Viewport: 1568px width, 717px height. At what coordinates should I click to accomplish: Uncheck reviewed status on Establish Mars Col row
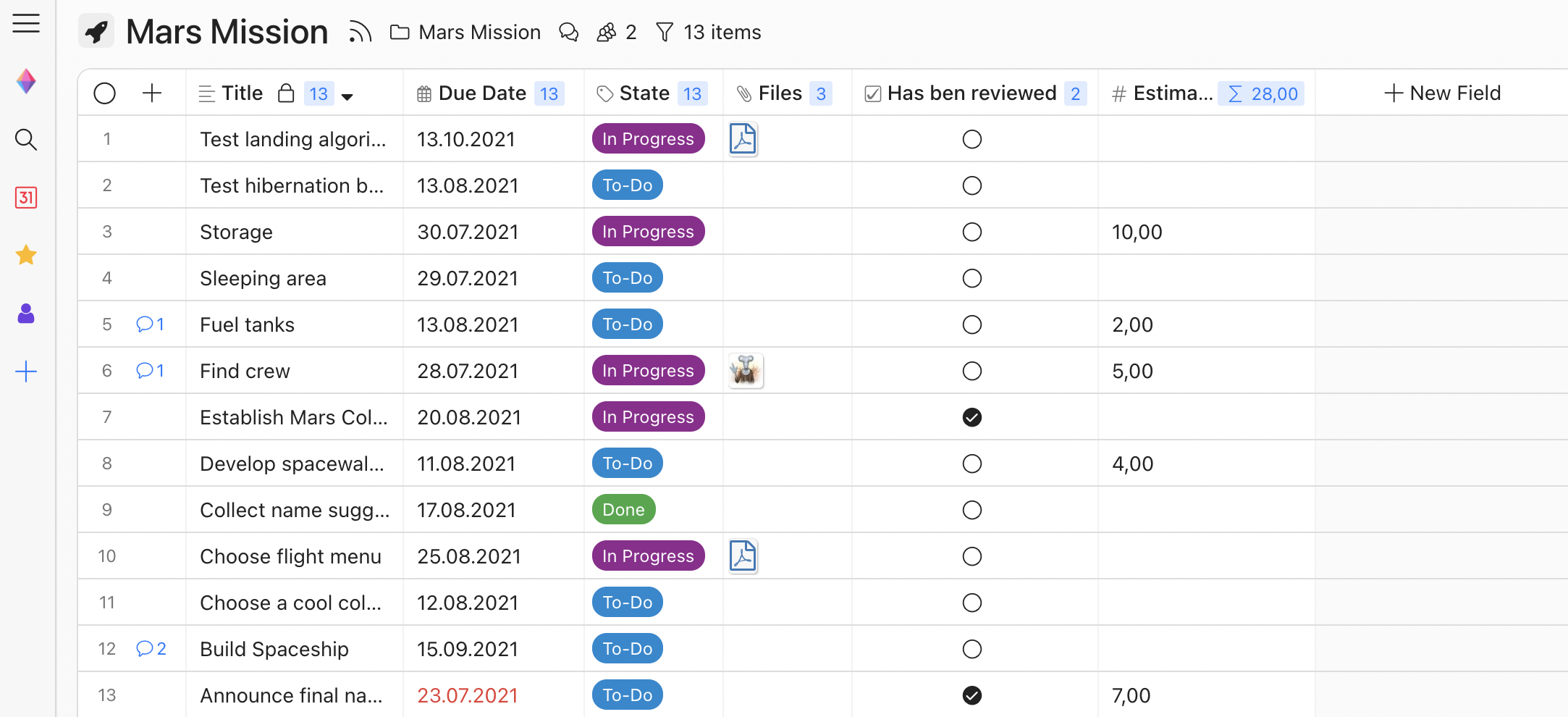click(972, 417)
